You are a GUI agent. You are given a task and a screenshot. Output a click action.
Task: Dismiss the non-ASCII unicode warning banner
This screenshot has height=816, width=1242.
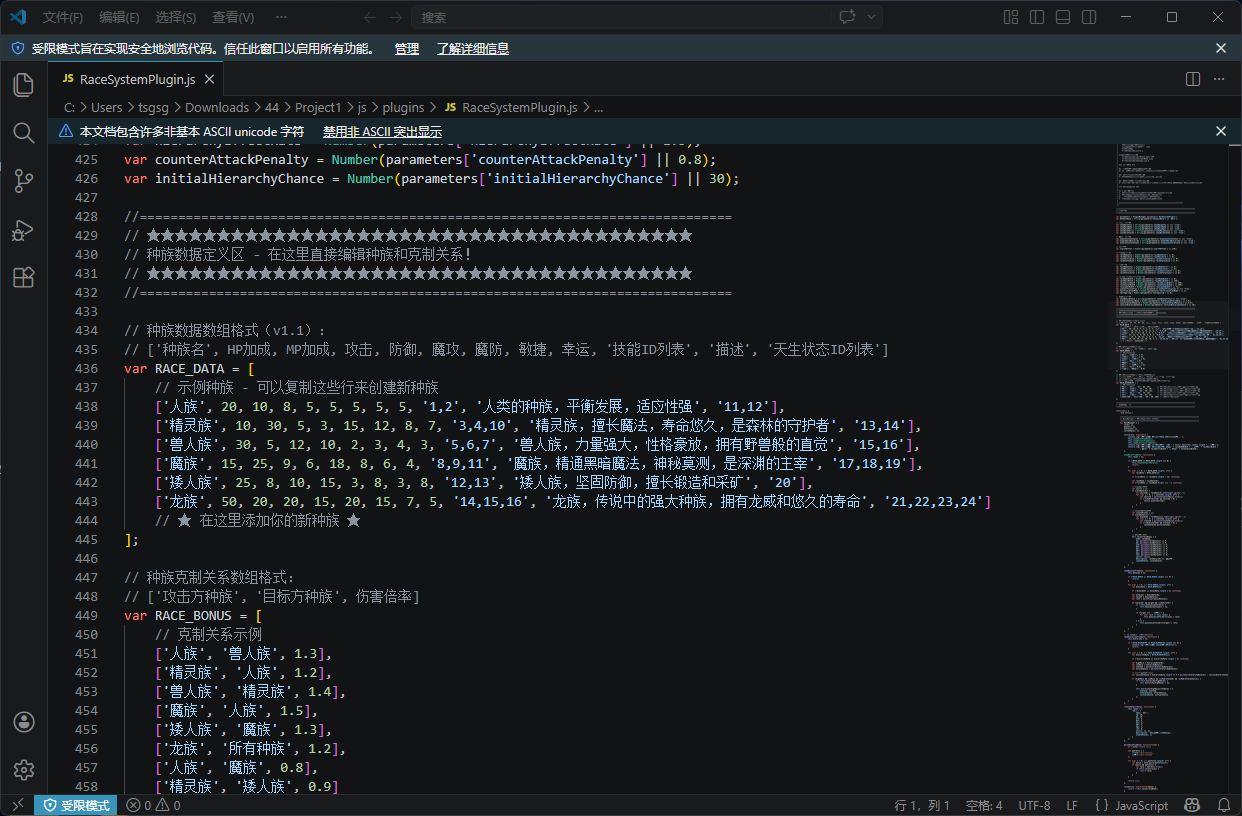(x=1220, y=131)
